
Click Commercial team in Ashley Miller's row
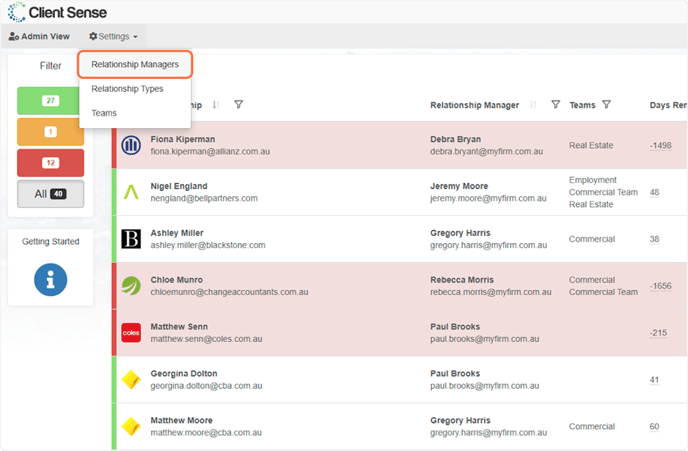point(592,239)
